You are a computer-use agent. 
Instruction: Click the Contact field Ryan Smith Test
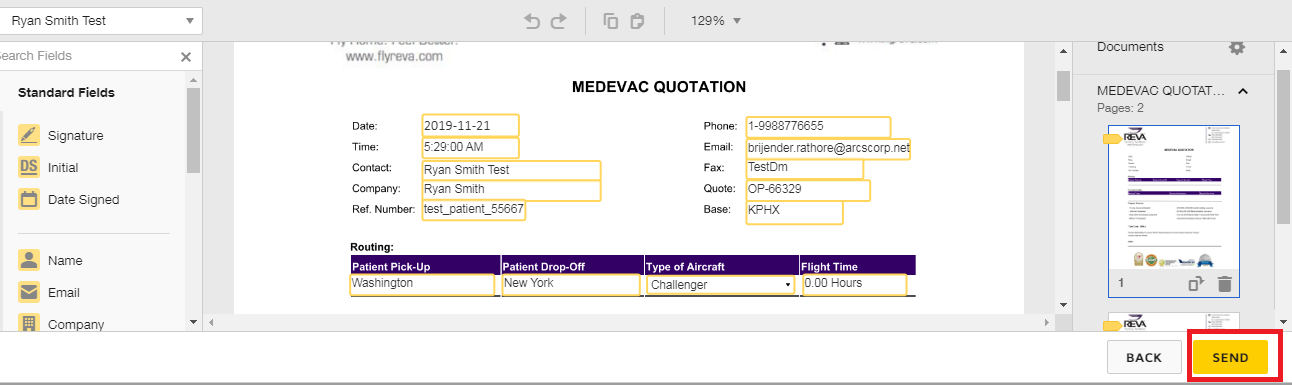click(x=511, y=170)
